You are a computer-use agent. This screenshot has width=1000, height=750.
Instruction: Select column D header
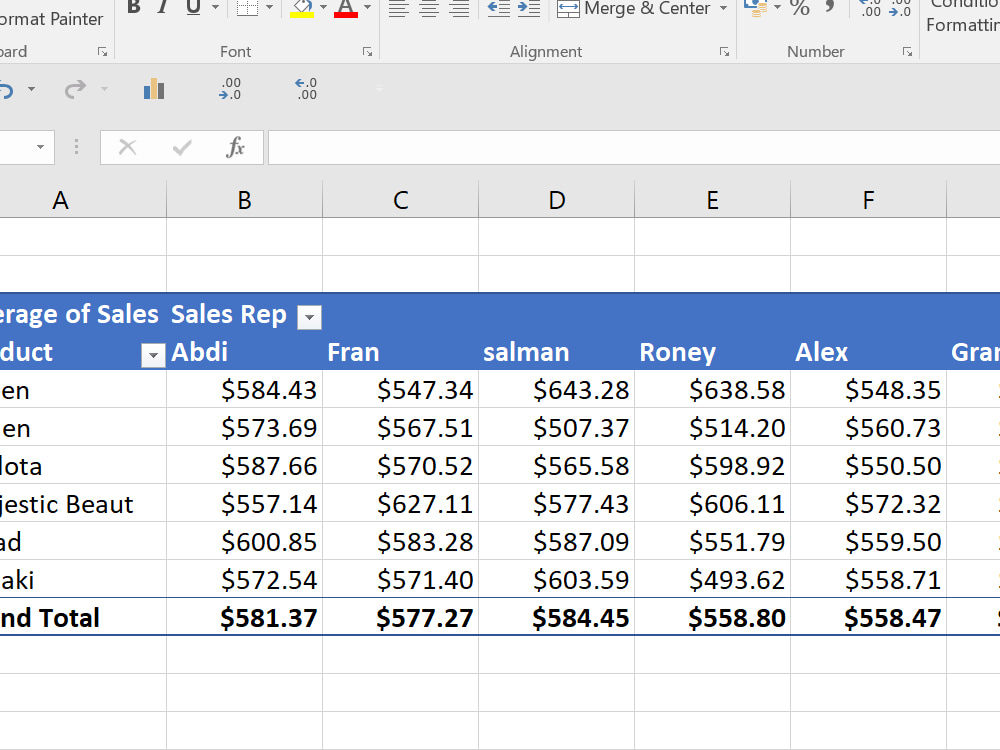tap(557, 200)
